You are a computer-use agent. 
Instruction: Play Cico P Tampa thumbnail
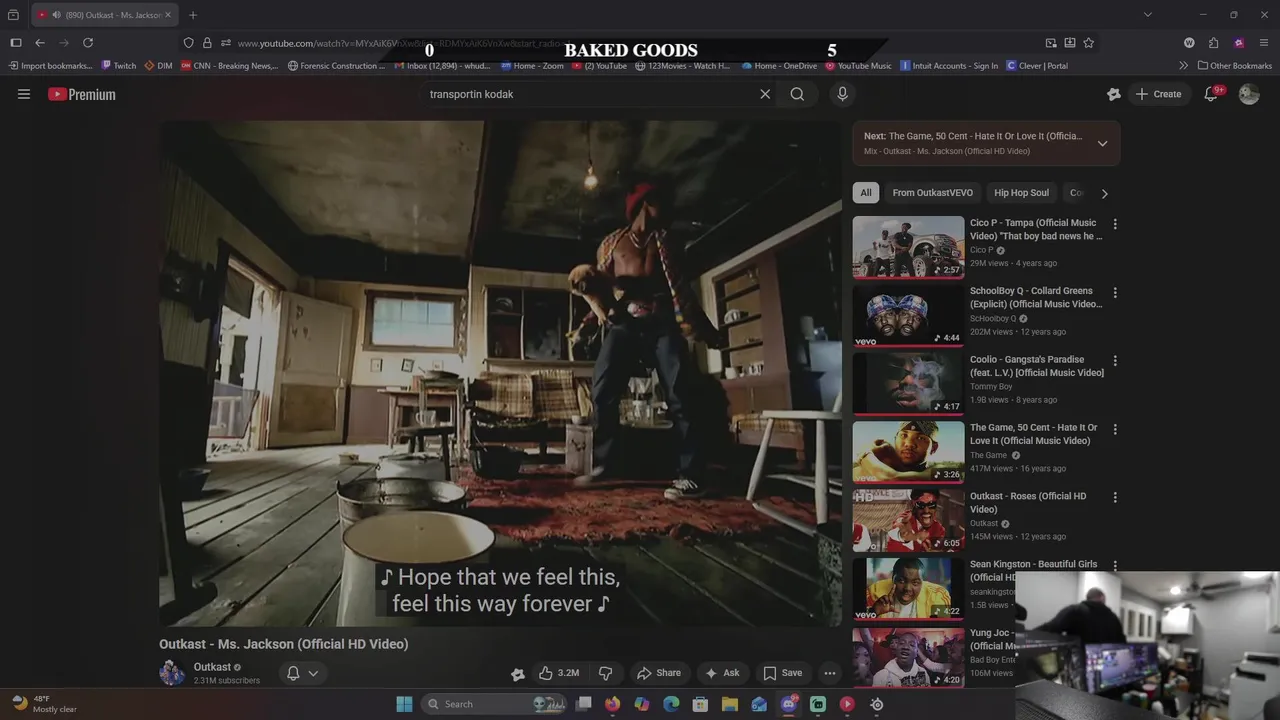click(908, 247)
